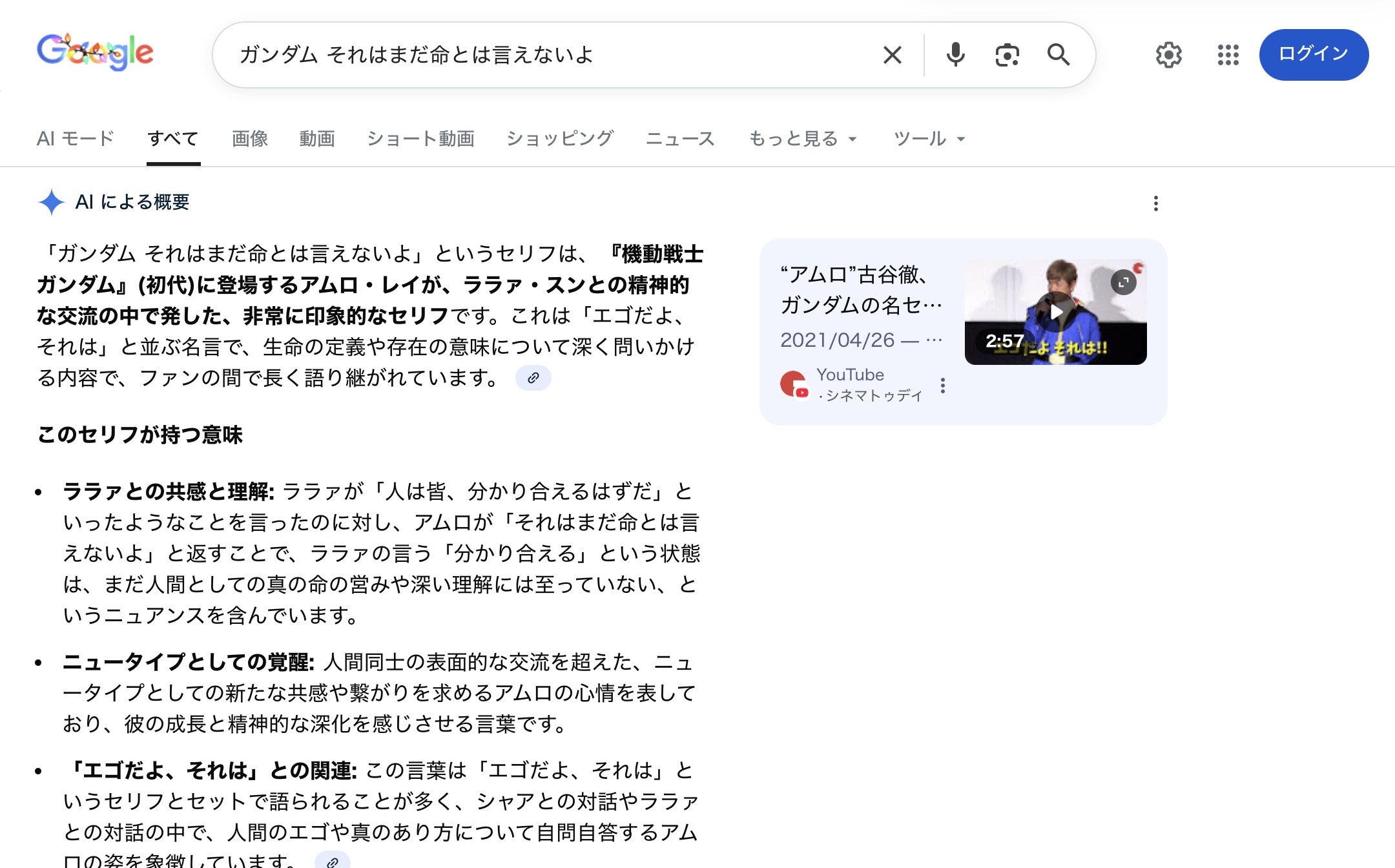Open AI overview three-dot options menu
1395x868 pixels.
1155,203
